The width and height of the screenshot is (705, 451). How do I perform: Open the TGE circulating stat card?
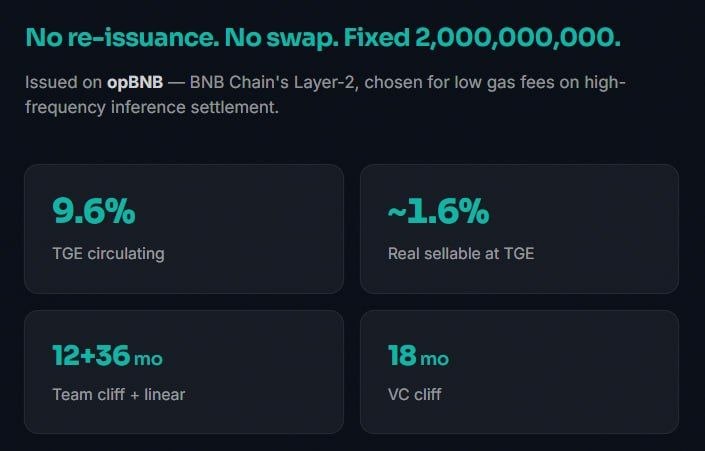184,229
